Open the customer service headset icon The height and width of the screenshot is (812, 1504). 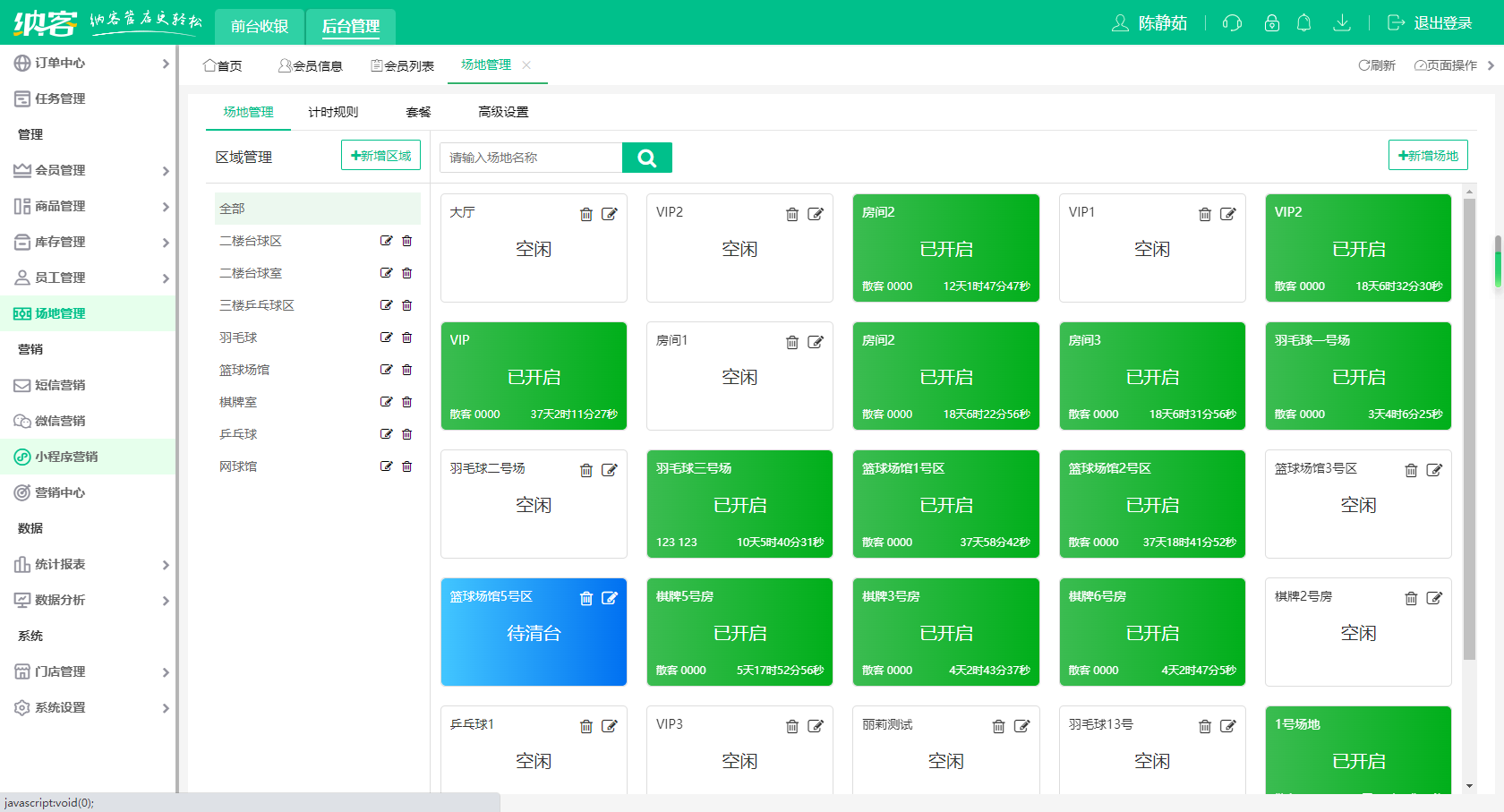pos(1232,23)
